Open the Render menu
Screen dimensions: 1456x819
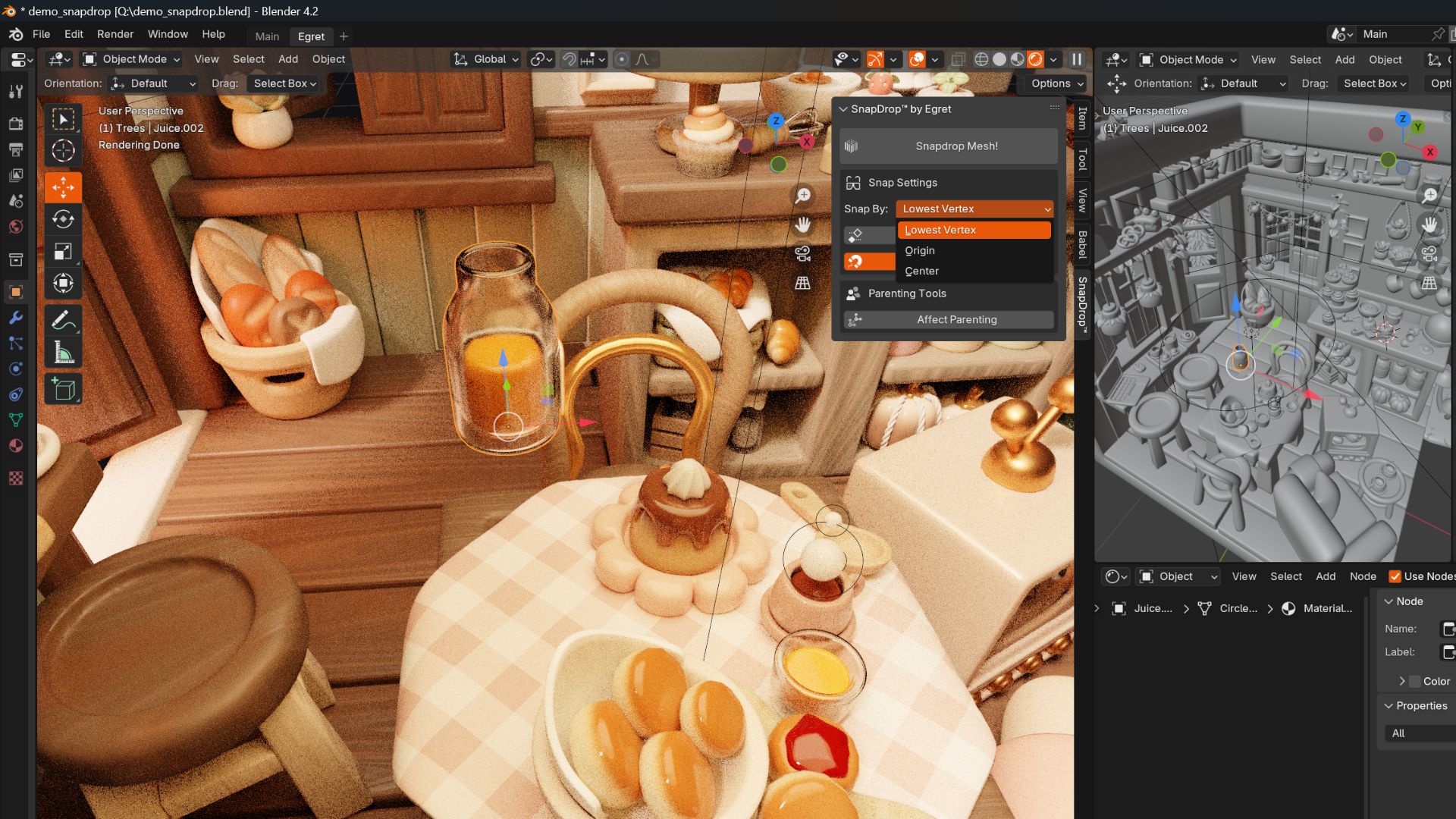[x=115, y=34]
